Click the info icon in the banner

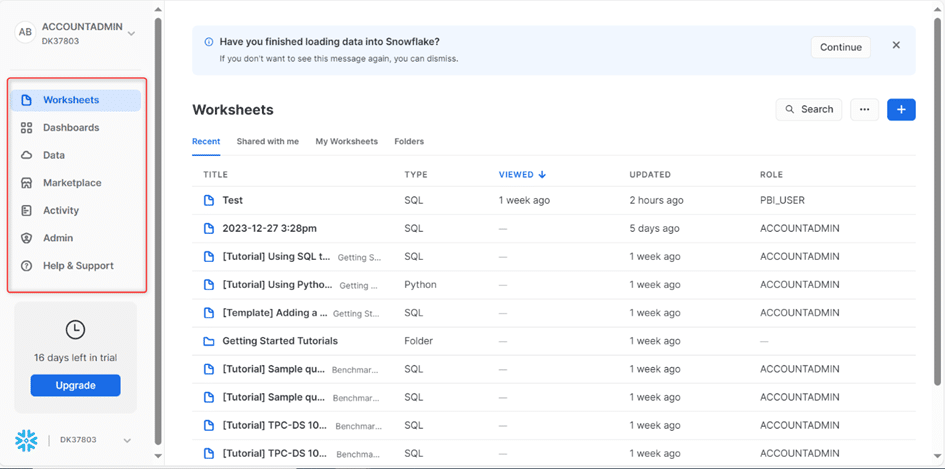point(209,42)
